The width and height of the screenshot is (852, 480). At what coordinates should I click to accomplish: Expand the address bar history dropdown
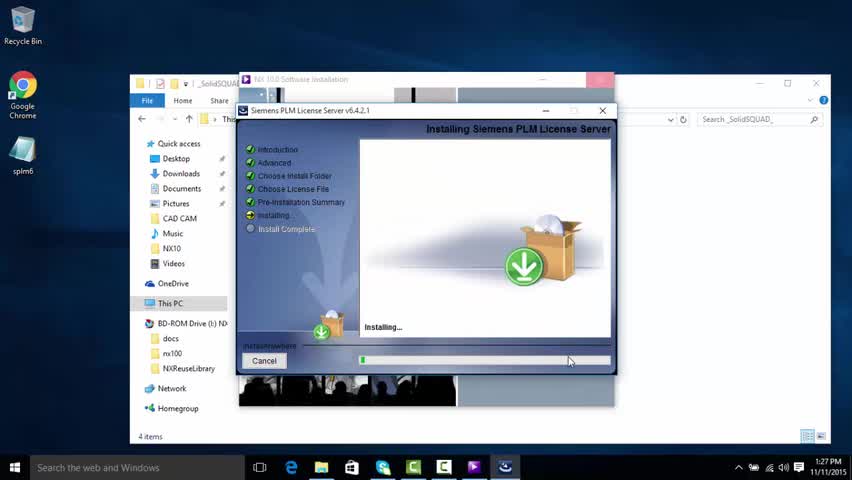pyautogui.click(x=671, y=120)
